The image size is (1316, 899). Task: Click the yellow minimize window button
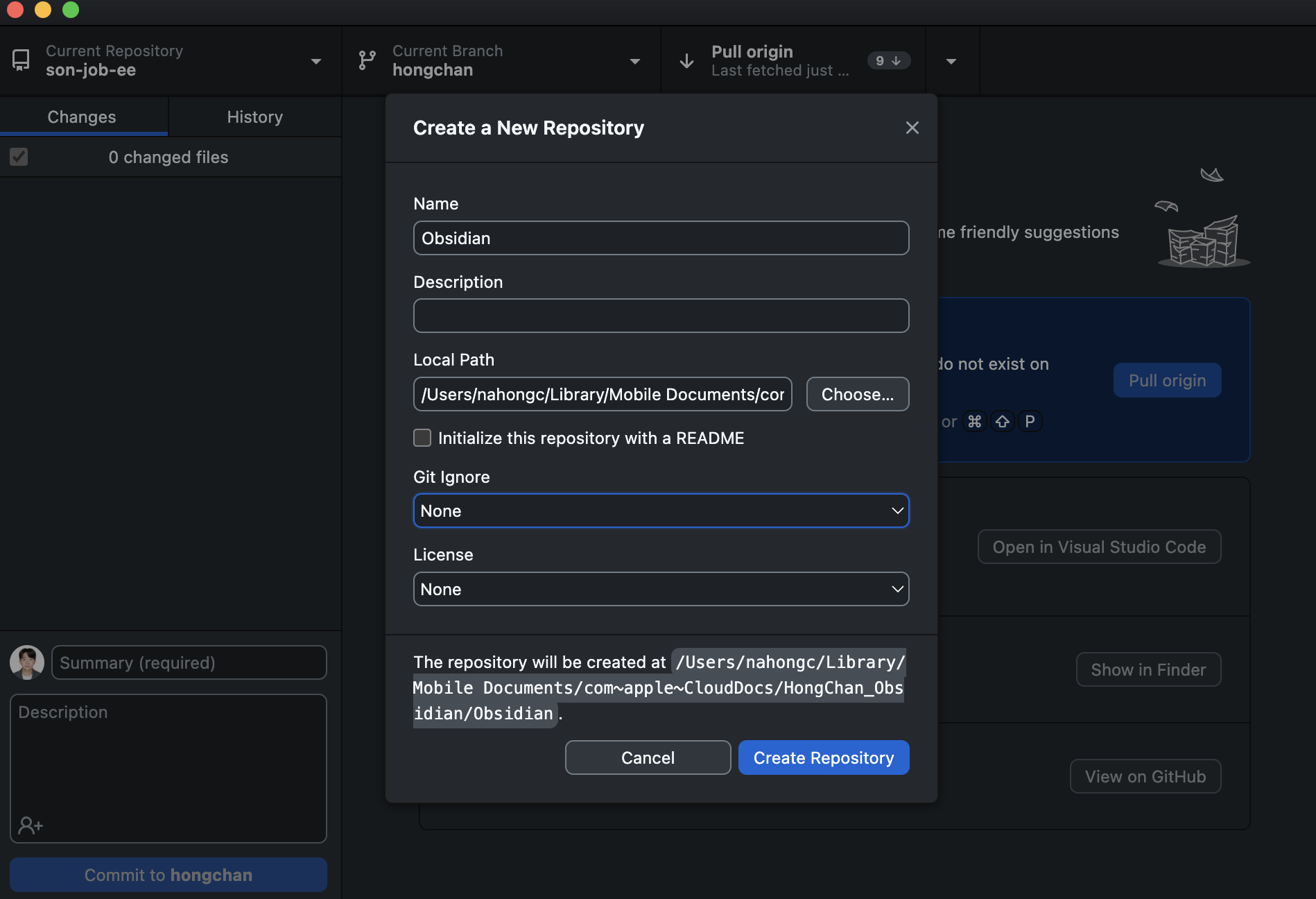[x=43, y=10]
